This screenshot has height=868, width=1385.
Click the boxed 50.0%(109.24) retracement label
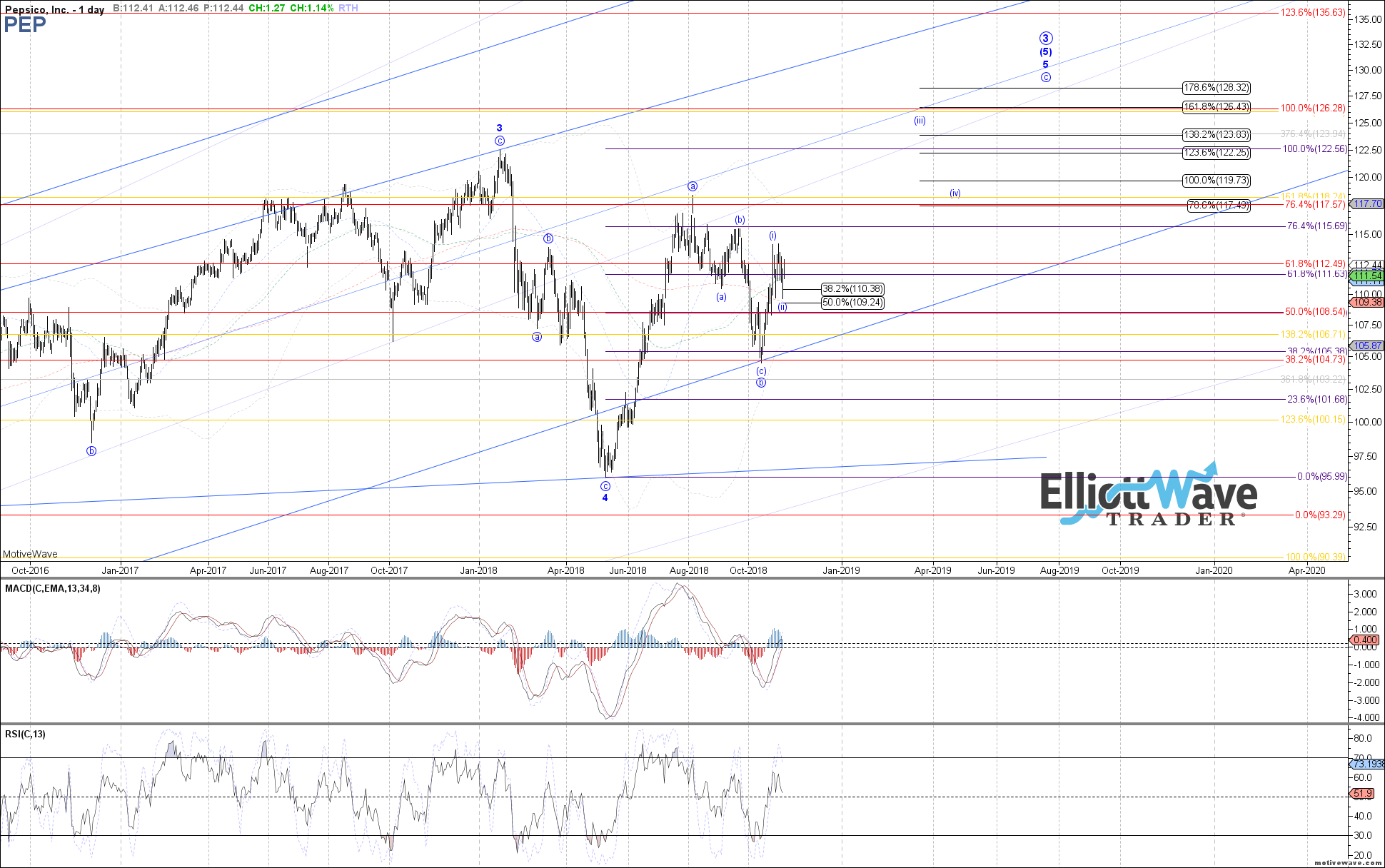coord(852,303)
